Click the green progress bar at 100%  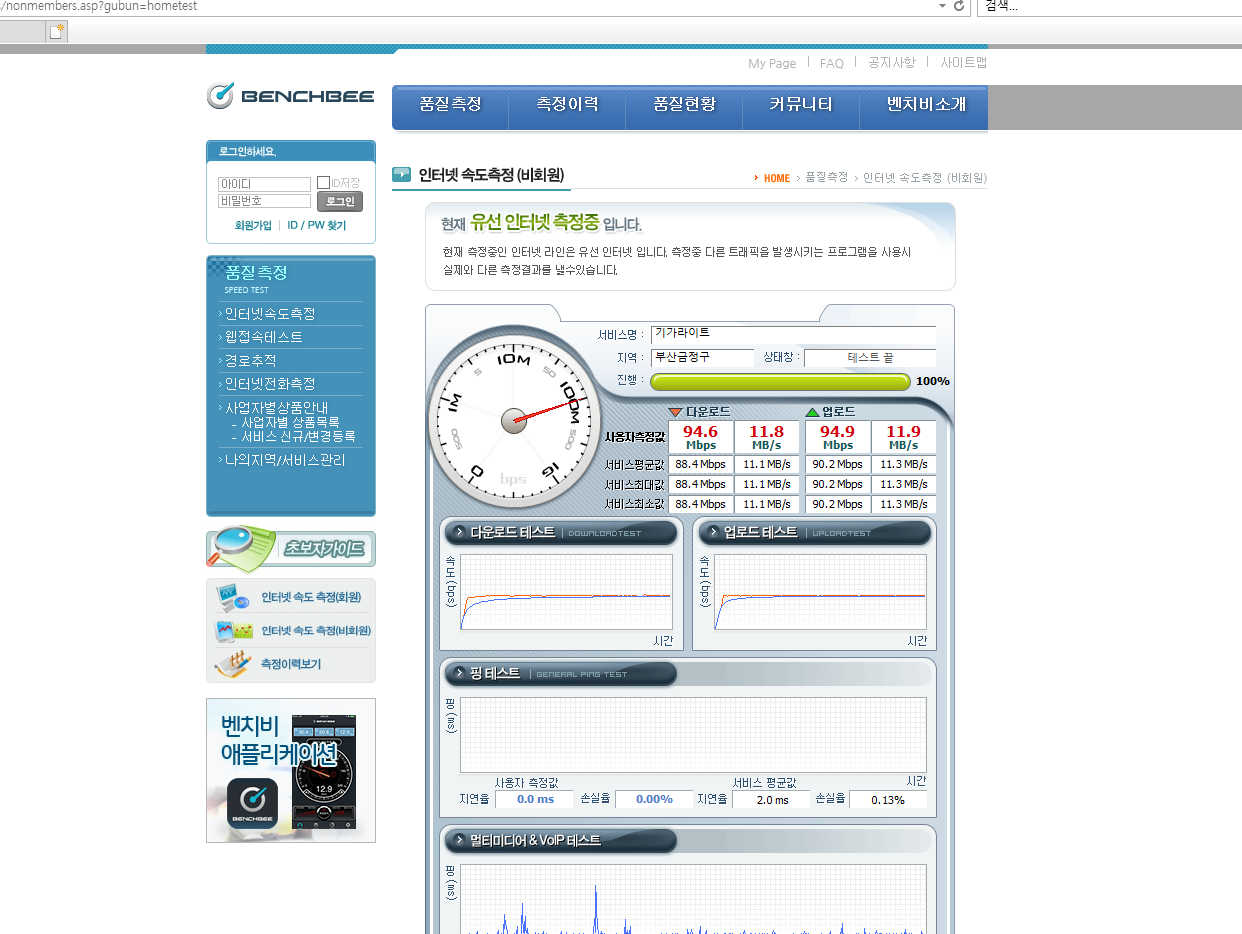tap(779, 381)
